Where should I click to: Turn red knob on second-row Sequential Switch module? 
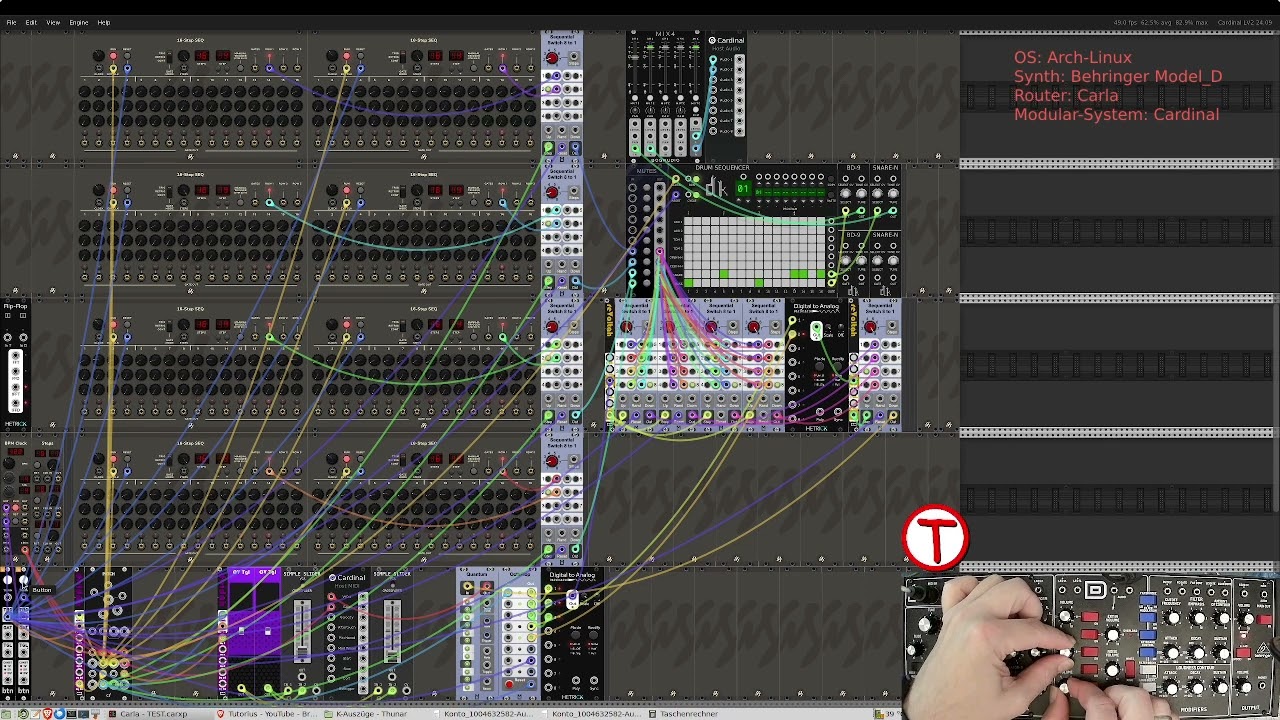(x=551, y=192)
